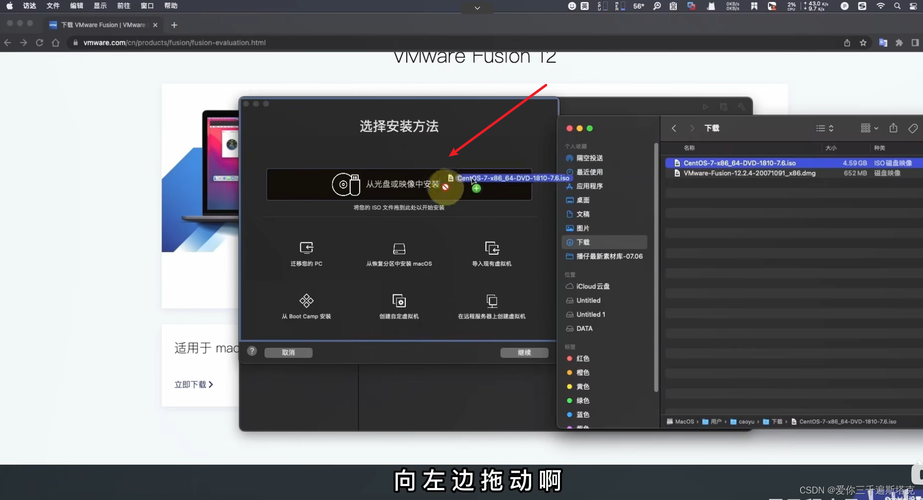Click browser forward arrow
The height and width of the screenshot is (500, 923).
tap(23, 42)
